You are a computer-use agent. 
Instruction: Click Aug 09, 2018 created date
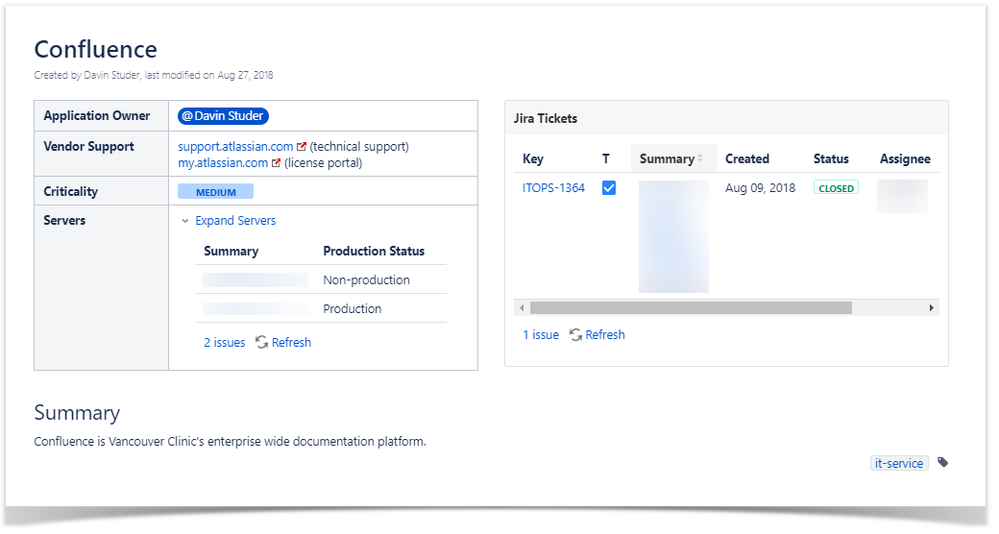760,188
